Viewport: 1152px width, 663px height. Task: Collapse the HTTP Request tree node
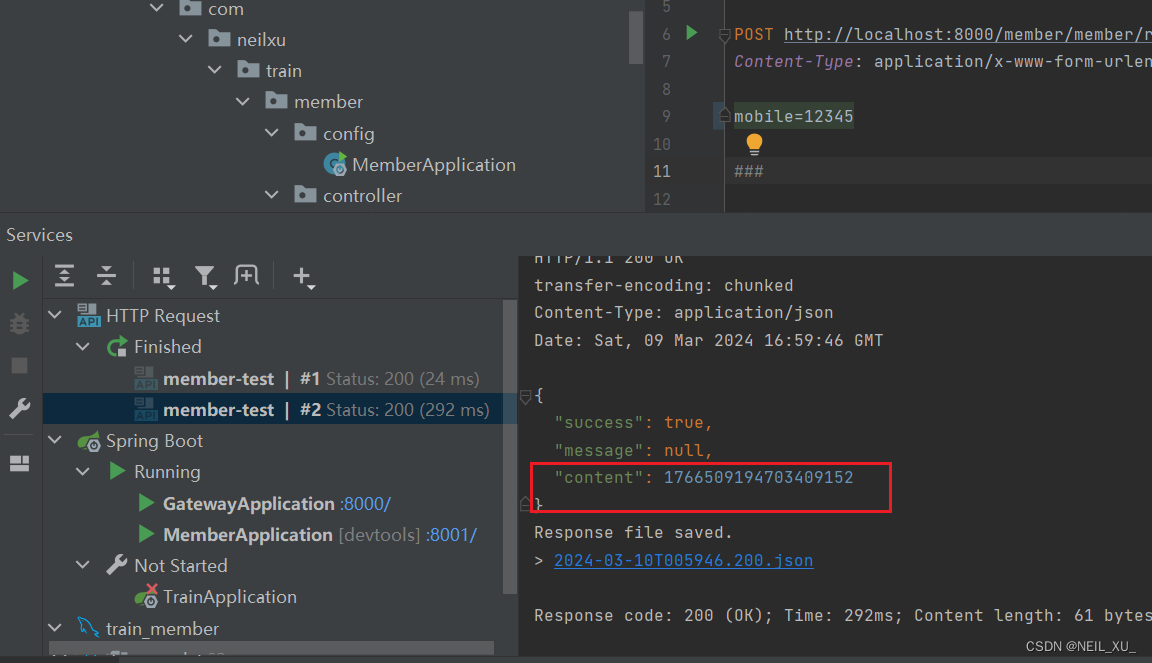(56, 314)
